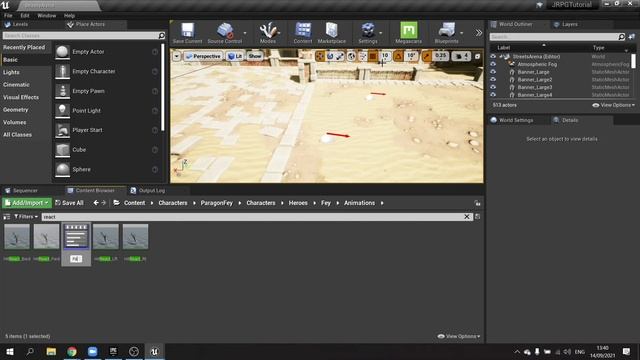The width and height of the screenshot is (640, 360).
Task: Select the Geometry category
Action: tap(16, 110)
